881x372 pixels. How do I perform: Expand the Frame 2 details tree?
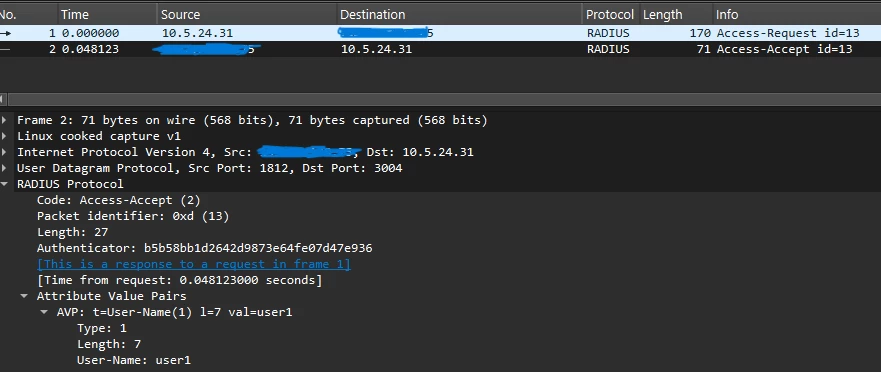pos(5,120)
